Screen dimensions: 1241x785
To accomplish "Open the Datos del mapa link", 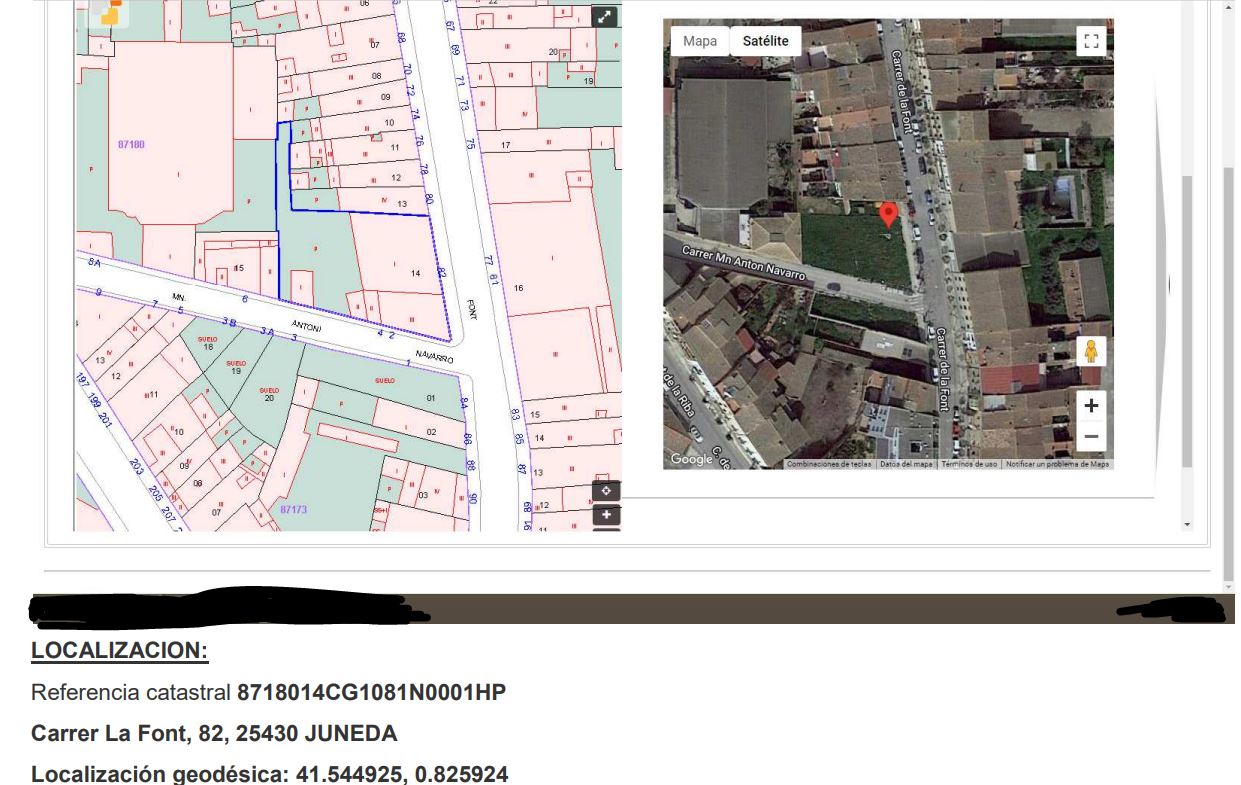I will point(906,464).
